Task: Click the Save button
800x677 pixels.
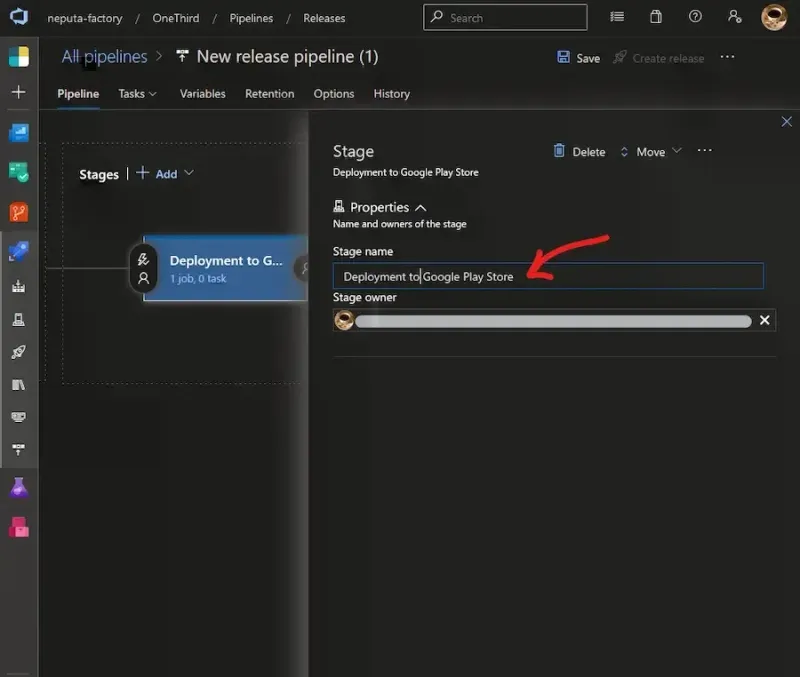Action: tap(578, 58)
